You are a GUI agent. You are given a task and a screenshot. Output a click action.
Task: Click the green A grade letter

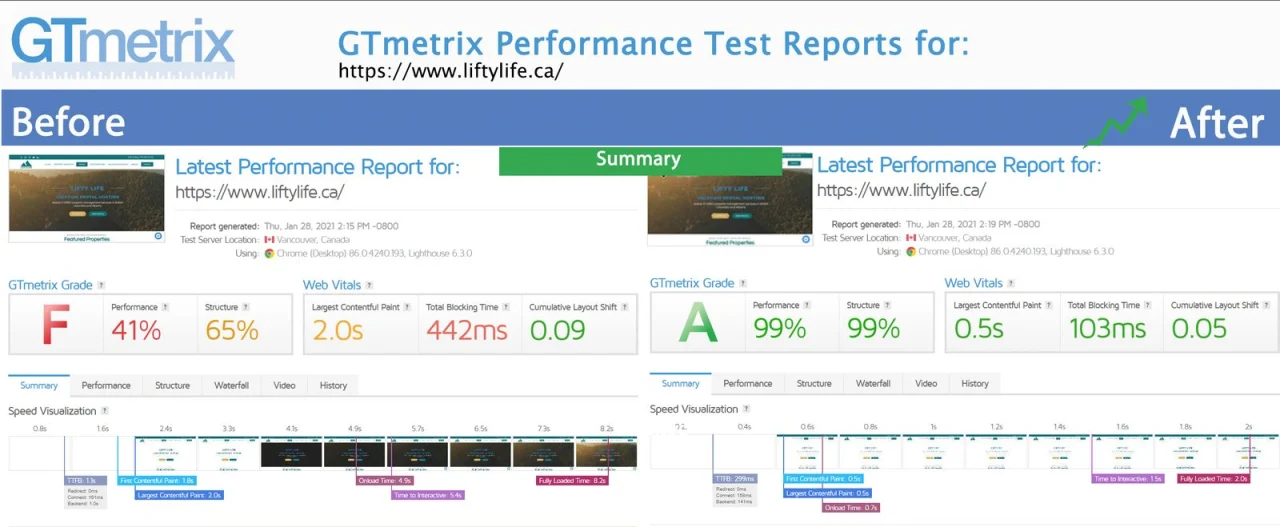(699, 323)
